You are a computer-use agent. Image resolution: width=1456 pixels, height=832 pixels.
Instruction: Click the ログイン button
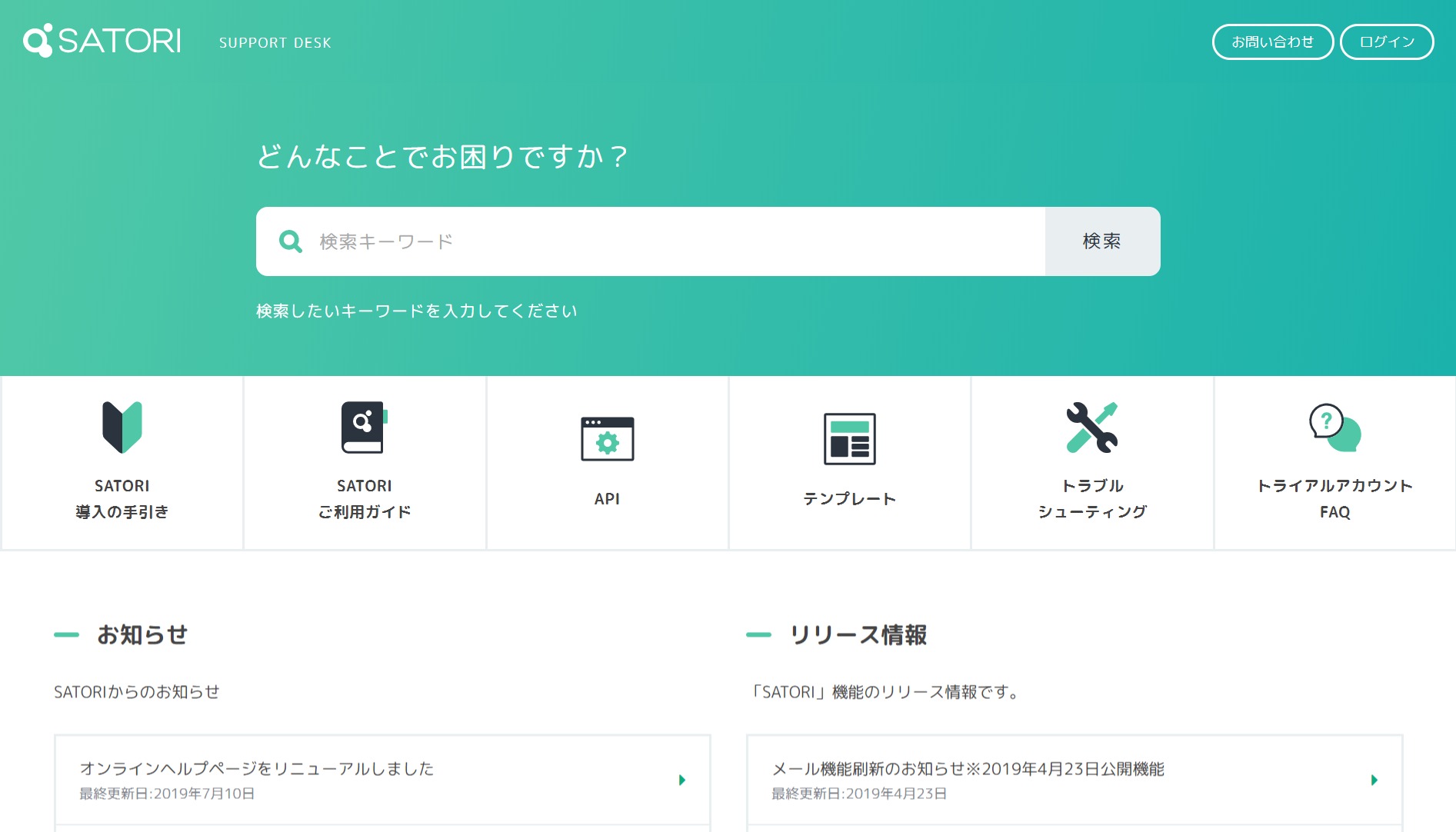point(1387,42)
